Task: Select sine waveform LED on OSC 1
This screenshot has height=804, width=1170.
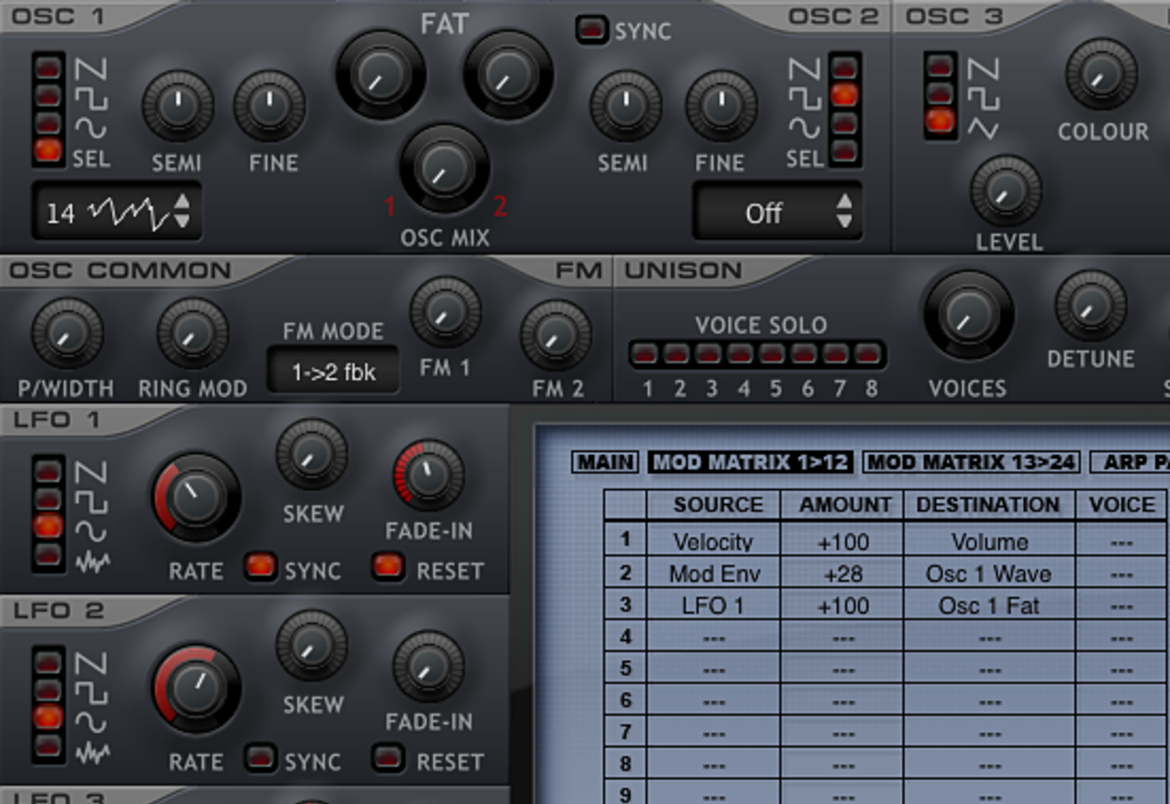Action: [48, 123]
